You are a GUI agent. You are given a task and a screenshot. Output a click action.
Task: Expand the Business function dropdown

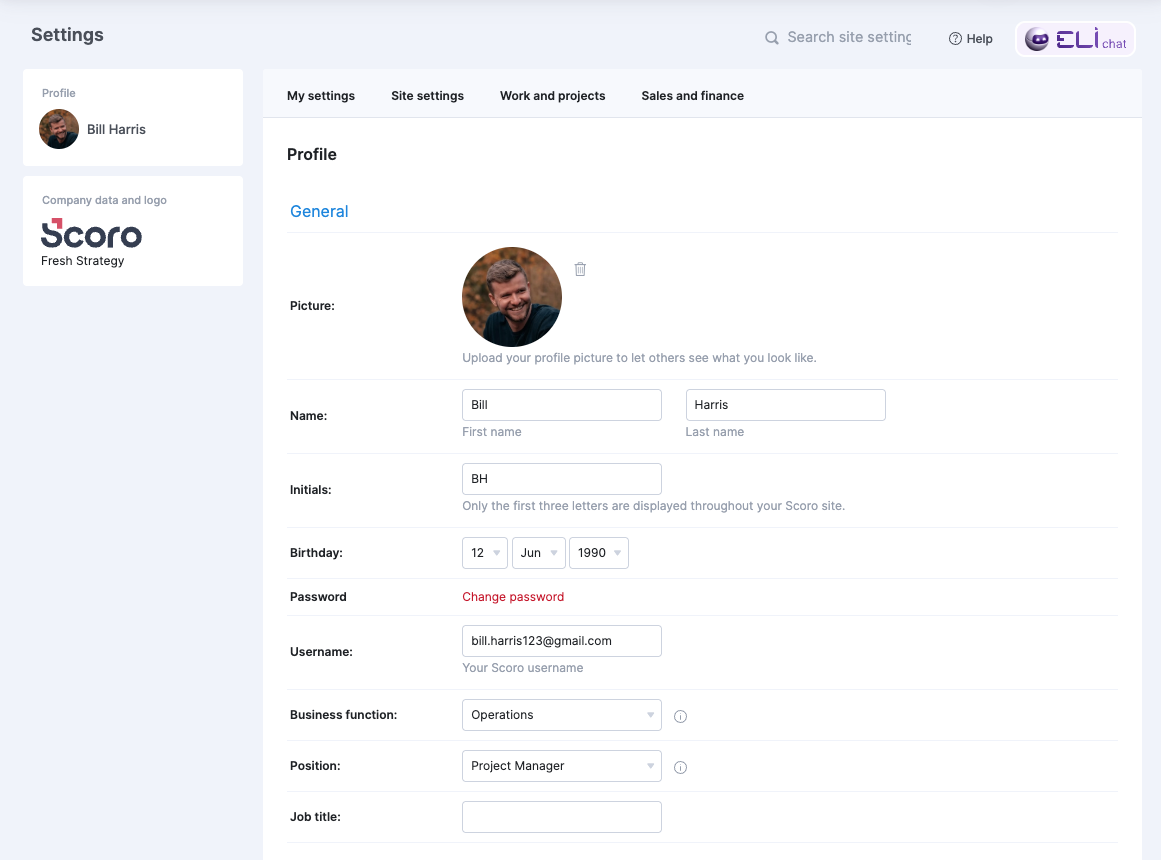pos(562,715)
